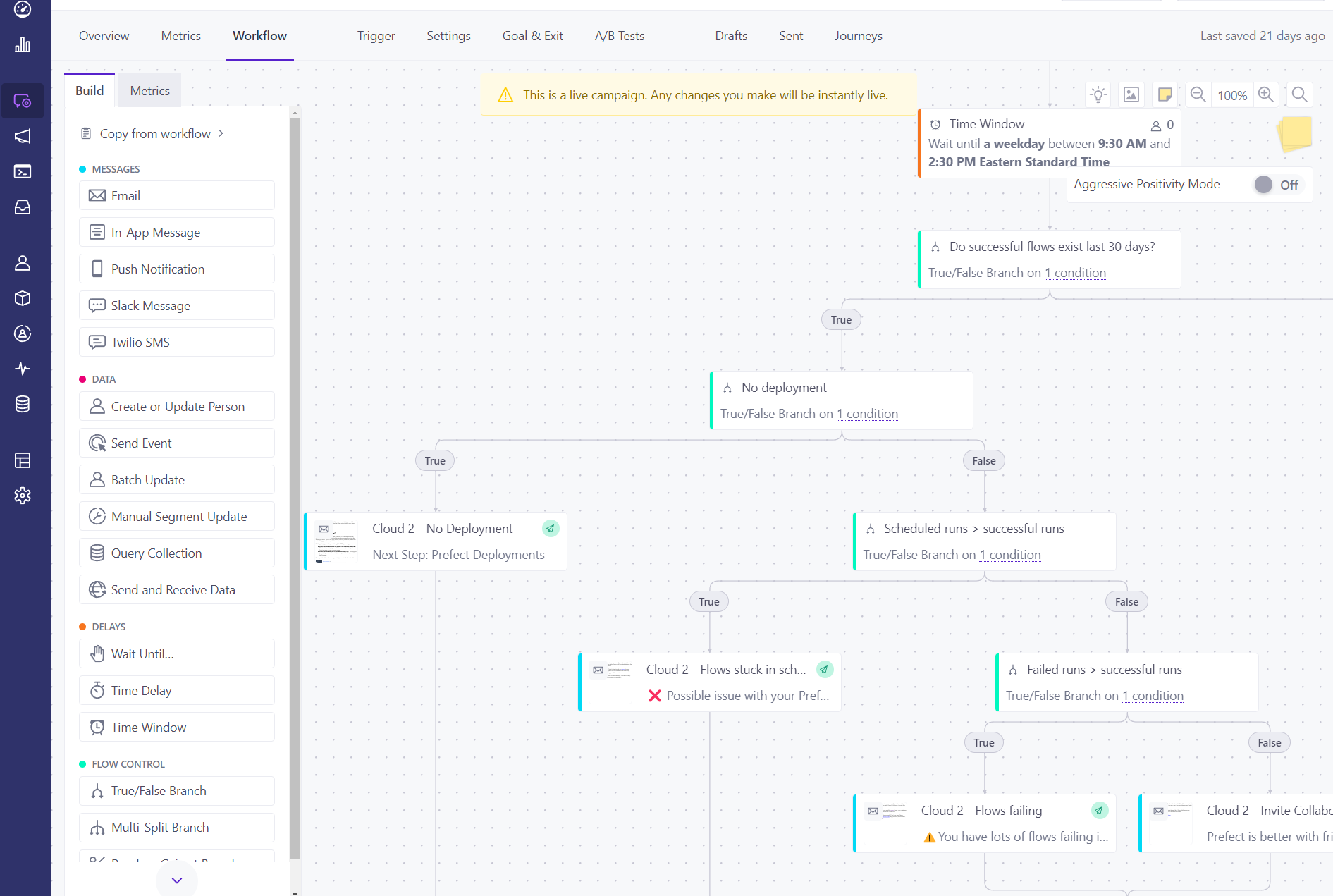1333x896 pixels.
Task: Click the chevron at bottom of sidebar palette
Action: tap(176, 879)
